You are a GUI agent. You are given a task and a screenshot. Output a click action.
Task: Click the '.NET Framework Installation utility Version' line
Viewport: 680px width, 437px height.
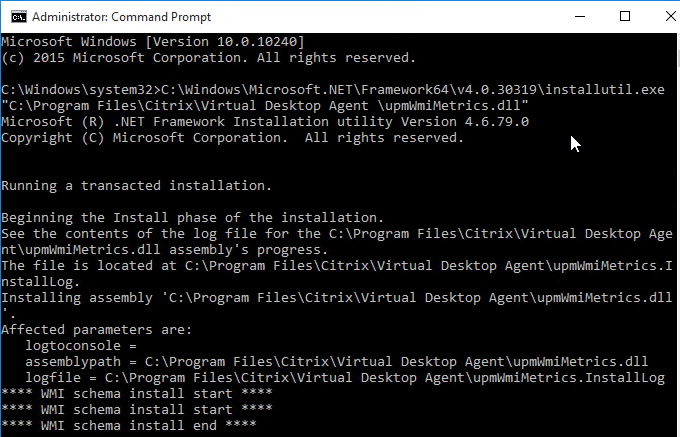265,122
